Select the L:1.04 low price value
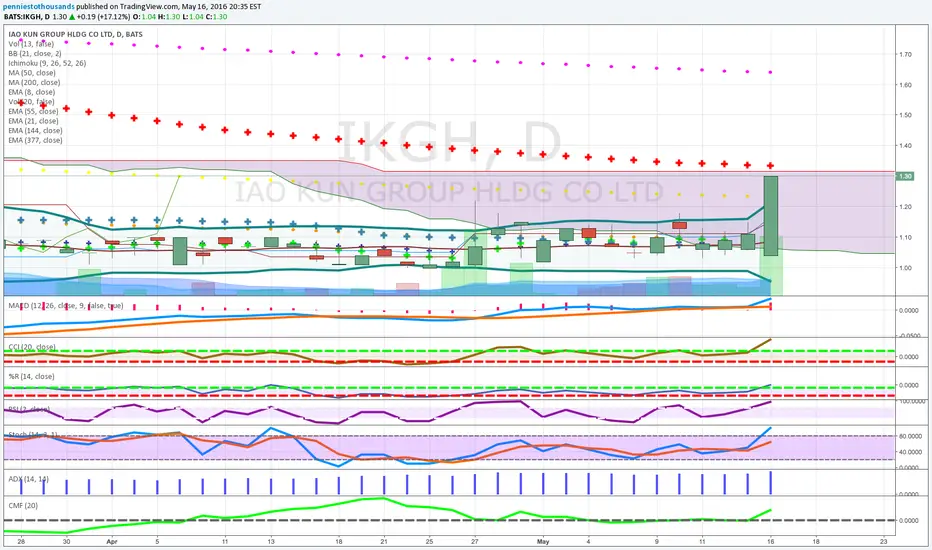 click(192, 17)
